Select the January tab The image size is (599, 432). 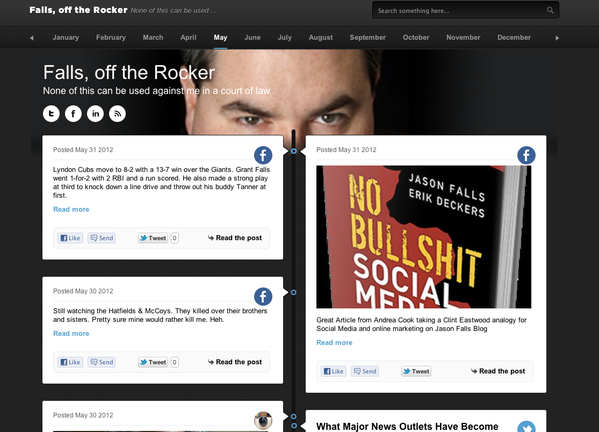[x=66, y=37]
